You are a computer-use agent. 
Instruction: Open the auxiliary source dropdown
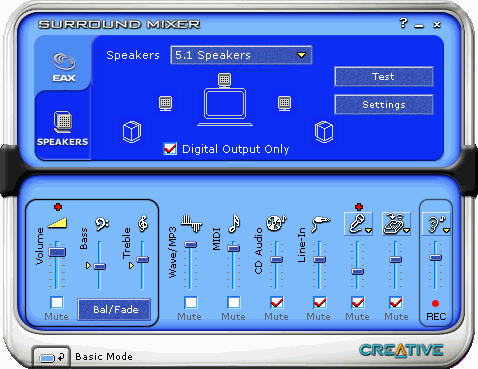[x=396, y=224]
